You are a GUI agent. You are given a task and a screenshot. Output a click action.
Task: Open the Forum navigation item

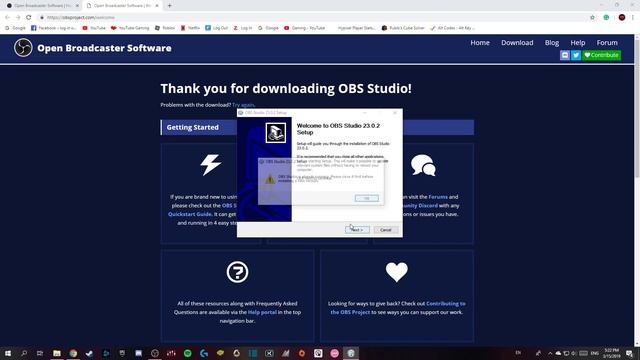click(x=607, y=42)
